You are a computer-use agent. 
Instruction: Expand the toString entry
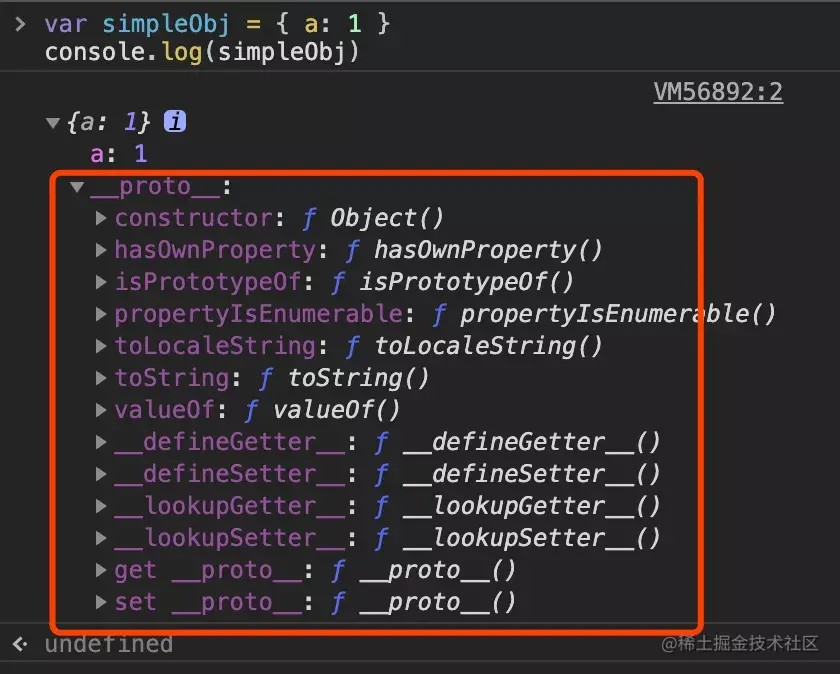click(x=101, y=378)
